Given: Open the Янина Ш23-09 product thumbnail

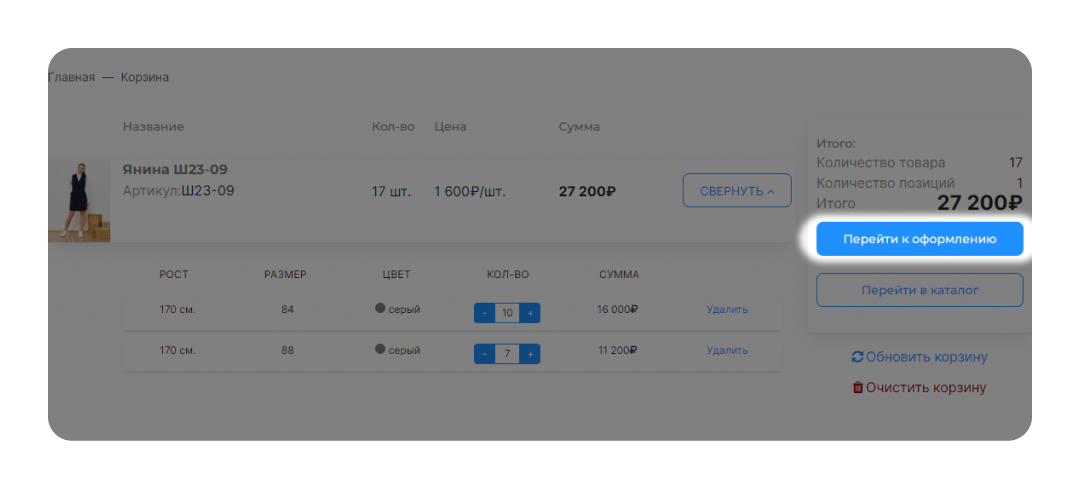Looking at the screenshot, I should pyautogui.click(x=79, y=201).
